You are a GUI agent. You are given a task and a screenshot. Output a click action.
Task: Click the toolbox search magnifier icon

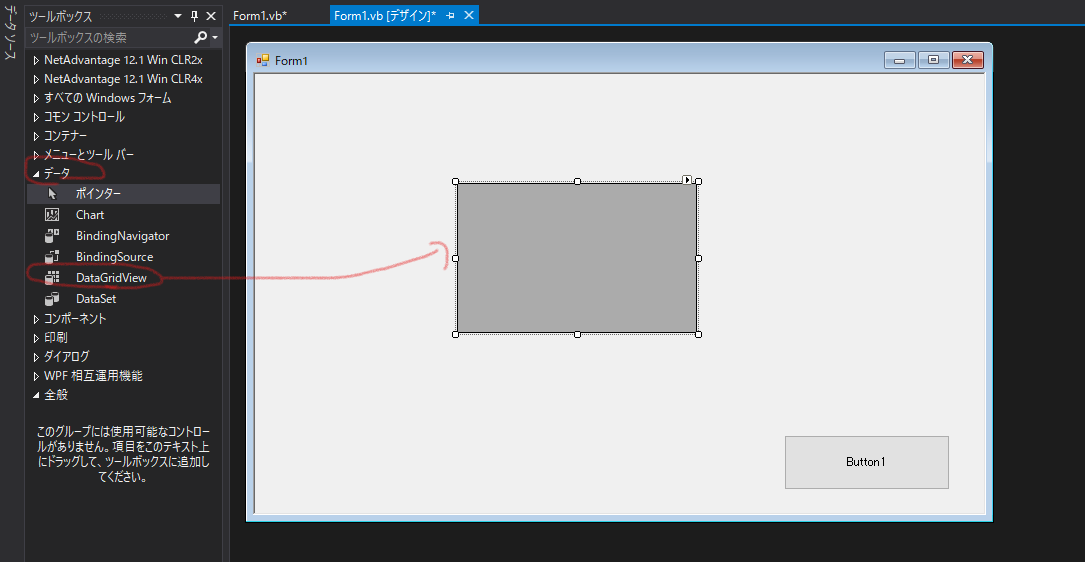(201, 38)
